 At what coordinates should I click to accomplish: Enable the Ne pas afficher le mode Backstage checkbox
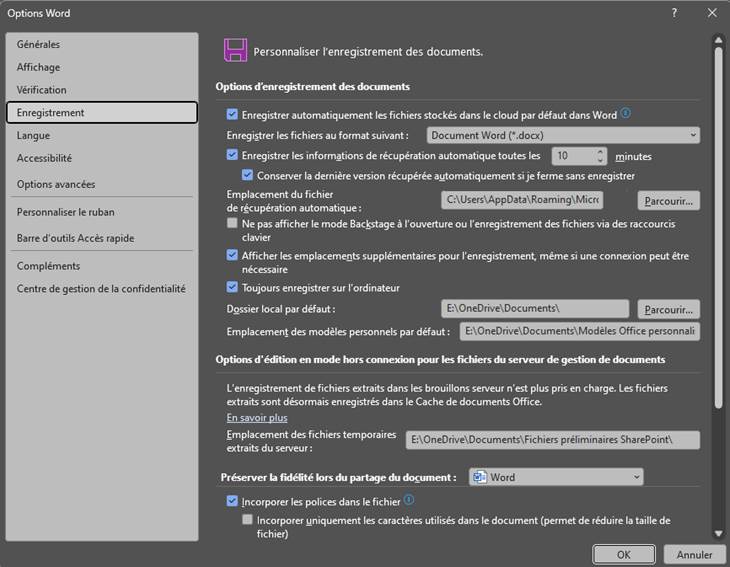[x=233, y=224]
